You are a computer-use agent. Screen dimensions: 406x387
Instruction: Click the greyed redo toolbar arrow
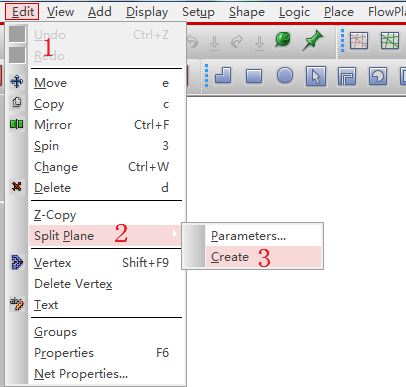(237, 42)
